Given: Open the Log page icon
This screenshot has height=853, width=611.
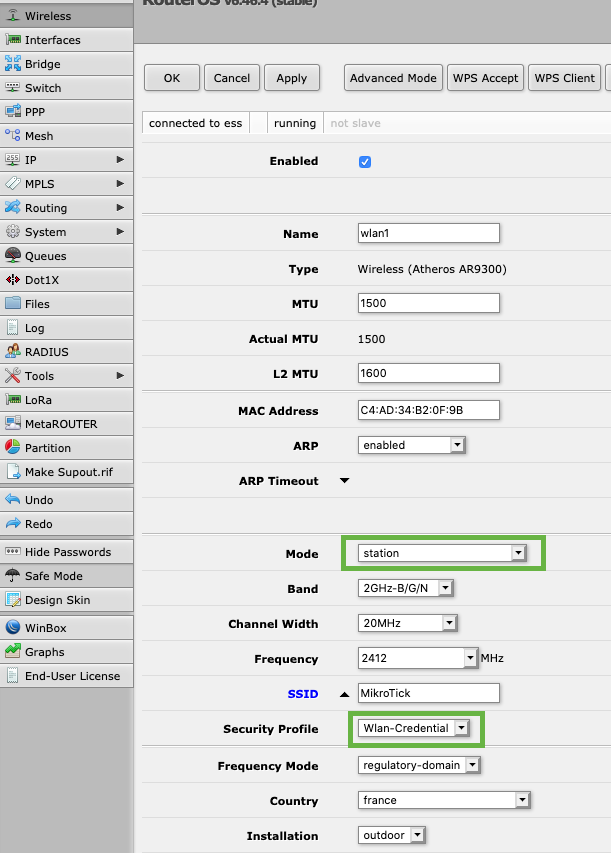Looking at the screenshot, I should [13, 328].
